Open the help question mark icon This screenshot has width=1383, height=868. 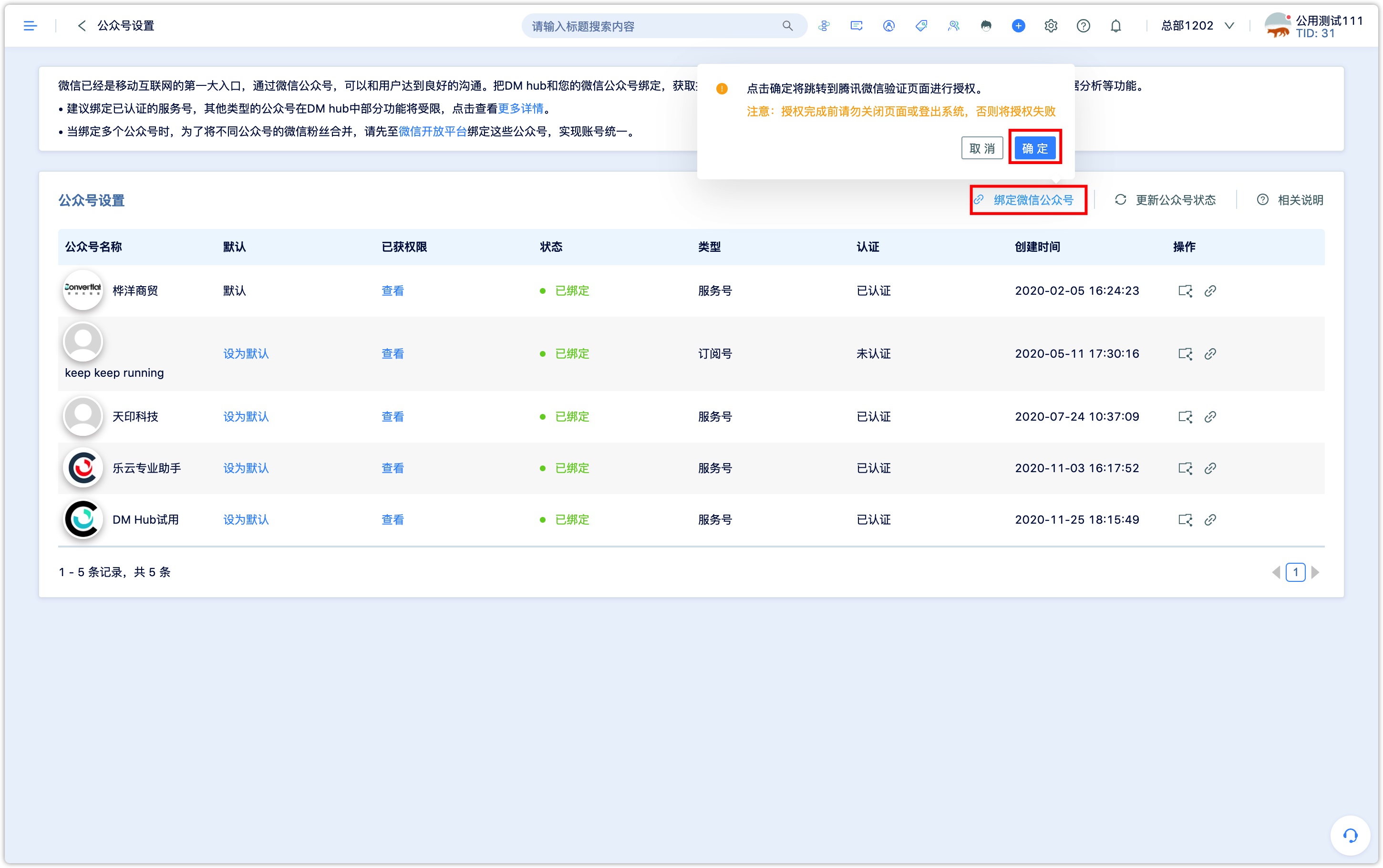[1083, 26]
